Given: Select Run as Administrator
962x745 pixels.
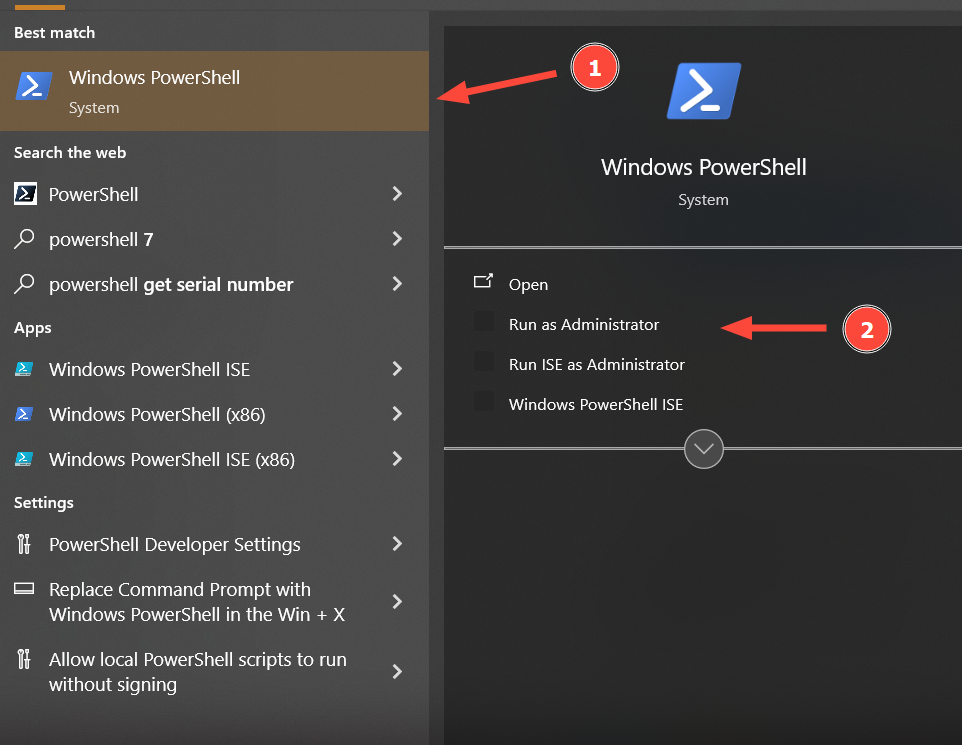Looking at the screenshot, I should tap(584, 324).
